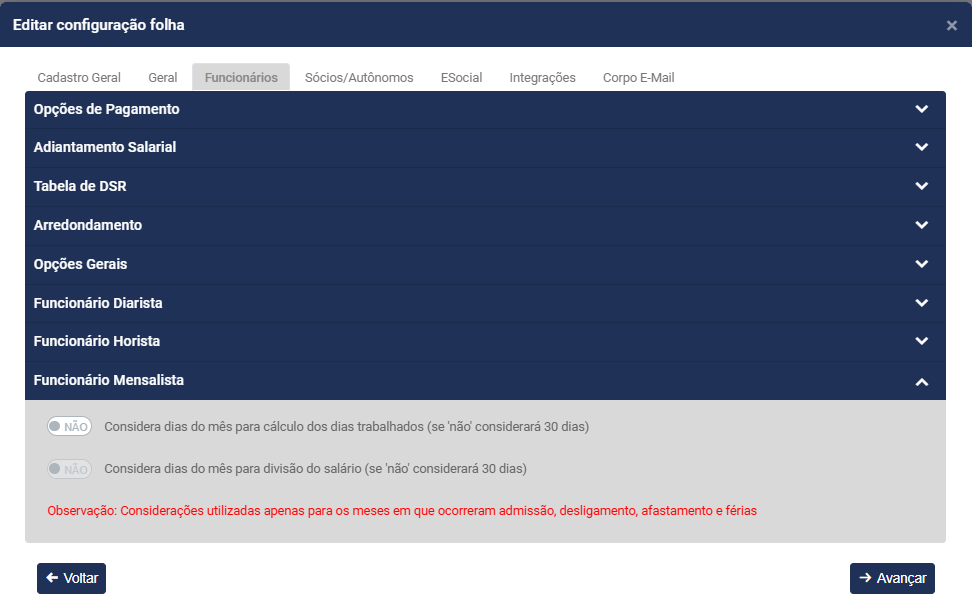The image size is (972, 610).
Task: Click the Funcionário Horista chevron
Action: (x=922, y=341)
